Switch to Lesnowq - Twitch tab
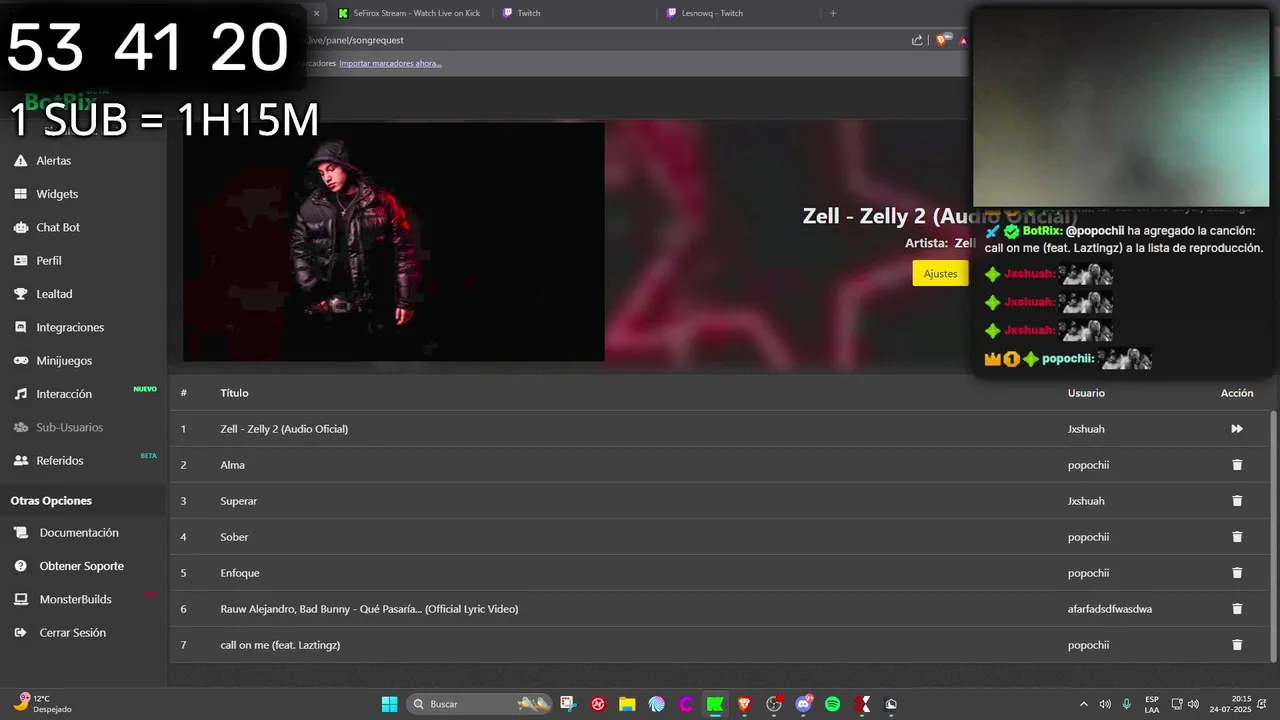Image resolution: width=1280 pixels, height=720 pixels. 738,13
